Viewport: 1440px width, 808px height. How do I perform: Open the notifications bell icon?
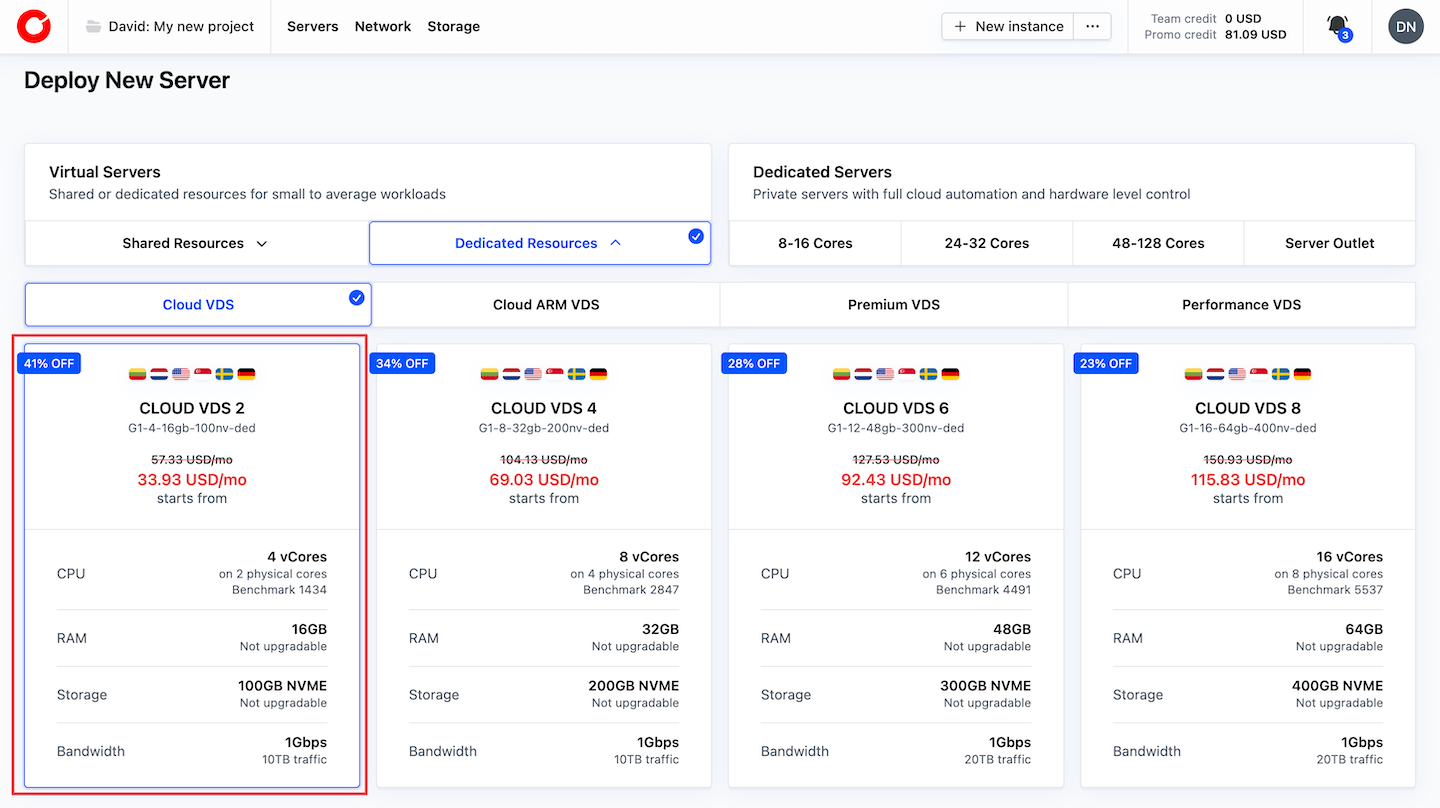1338,26
